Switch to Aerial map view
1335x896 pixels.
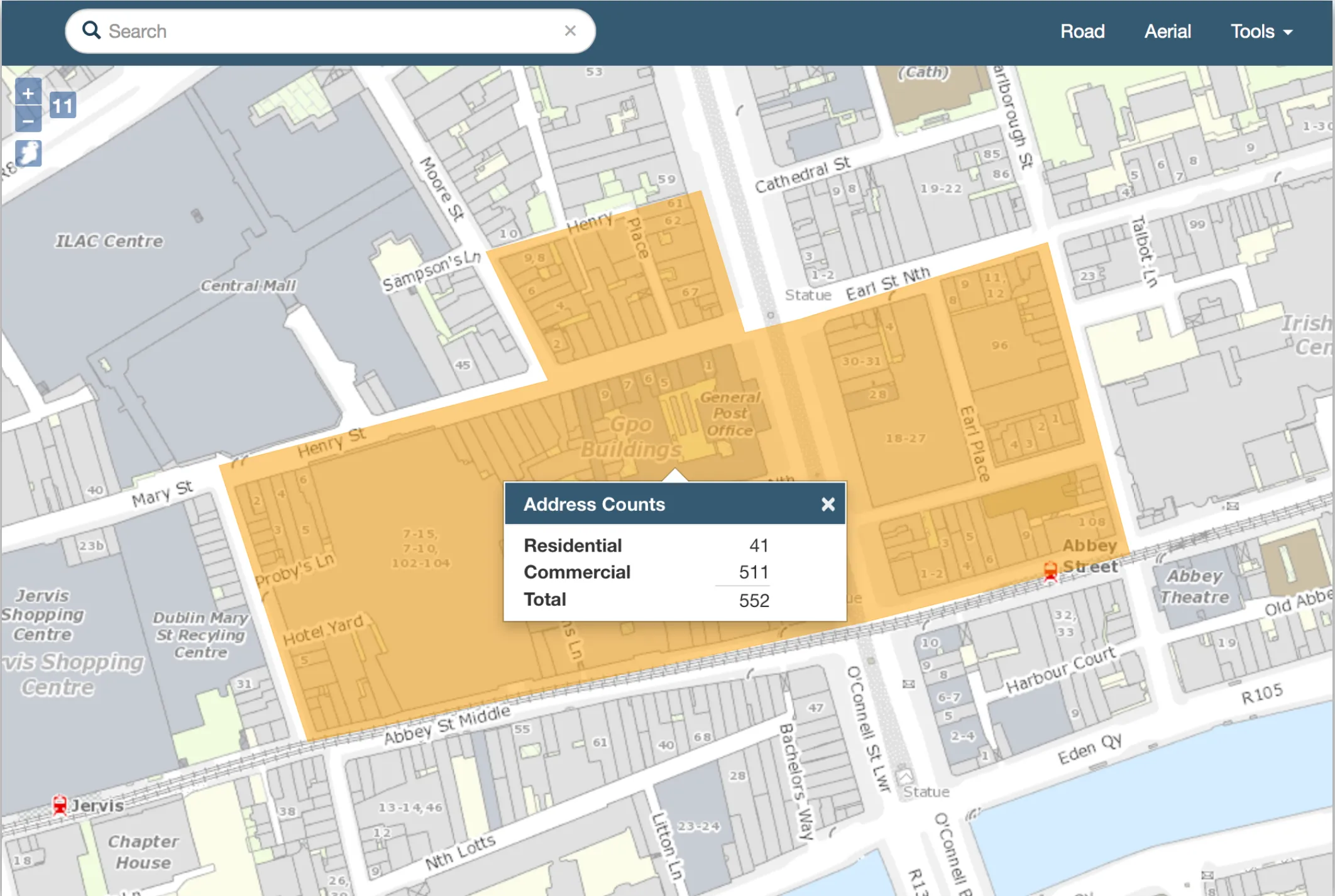(1167, 31)
